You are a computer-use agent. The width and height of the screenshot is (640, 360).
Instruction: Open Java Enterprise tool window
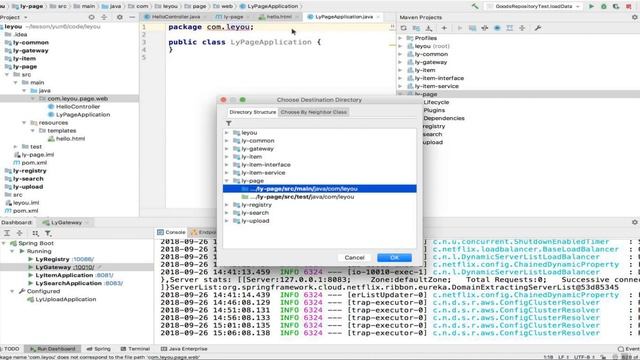[184, 349]
